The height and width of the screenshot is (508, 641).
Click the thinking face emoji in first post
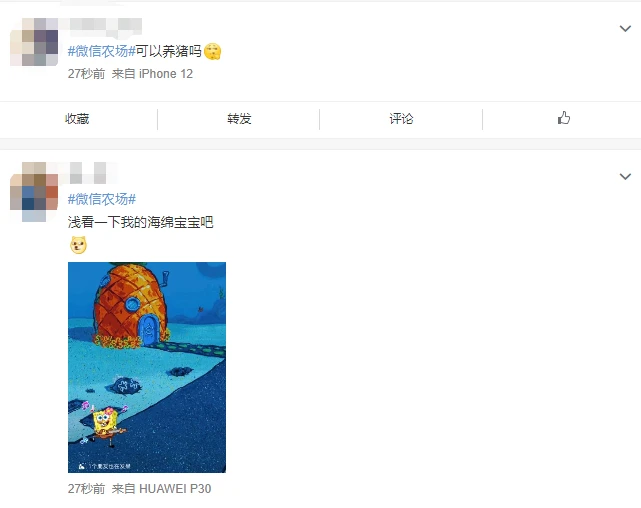pos(212,51)
